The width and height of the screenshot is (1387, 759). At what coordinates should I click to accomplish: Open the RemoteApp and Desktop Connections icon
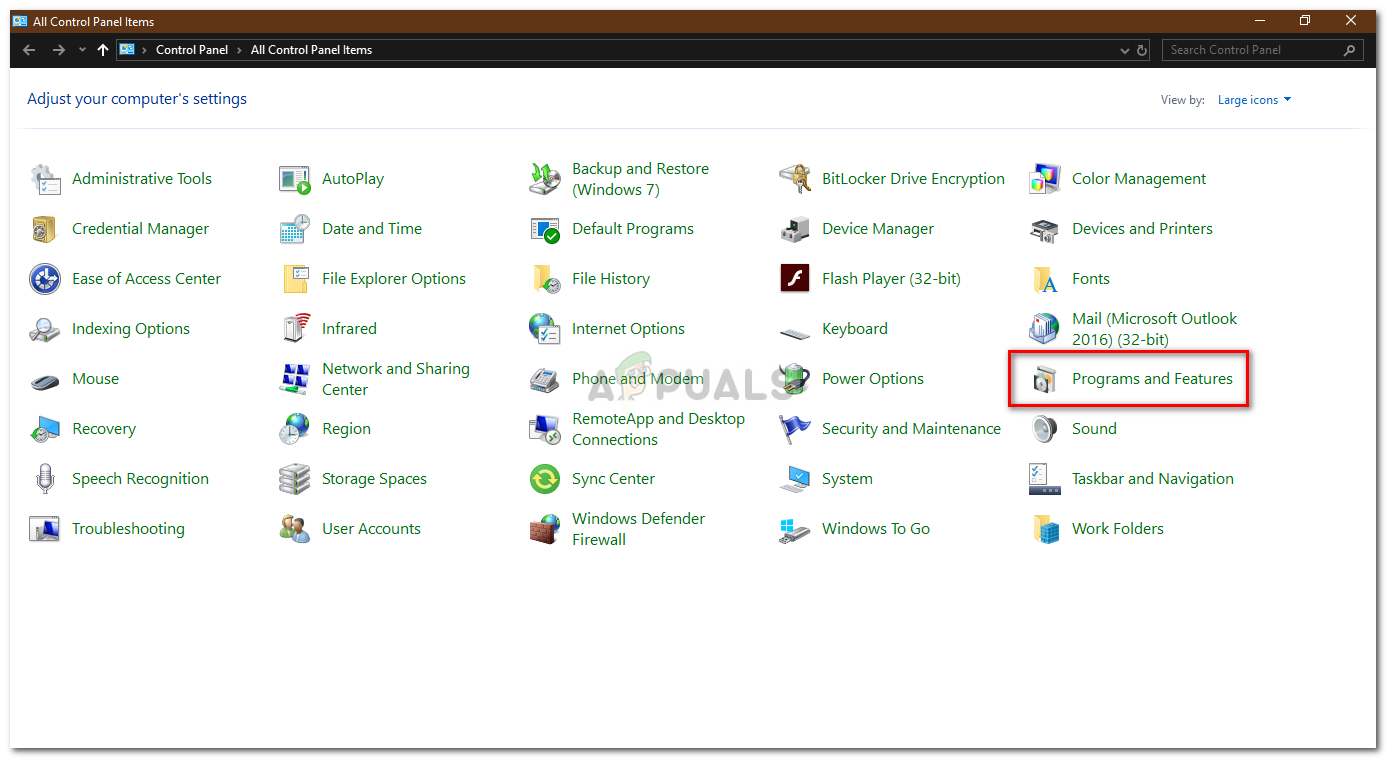545,429
